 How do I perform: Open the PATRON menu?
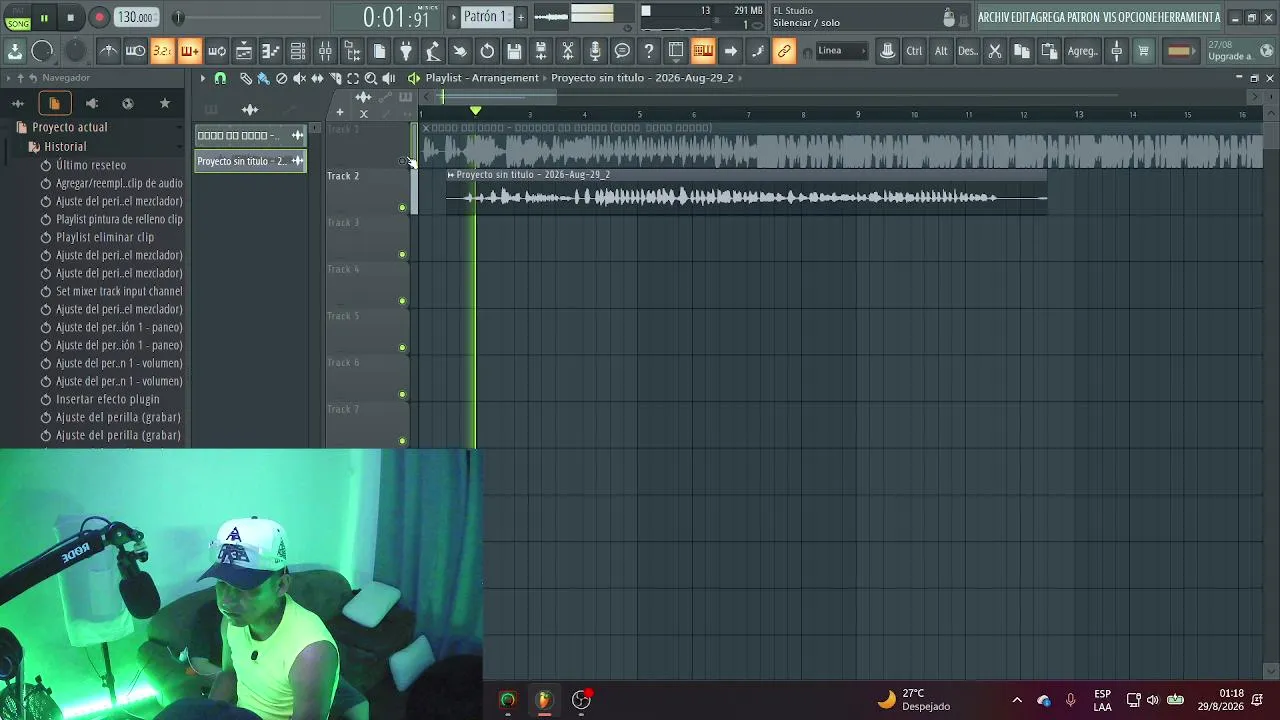(x=1085, y=17)
